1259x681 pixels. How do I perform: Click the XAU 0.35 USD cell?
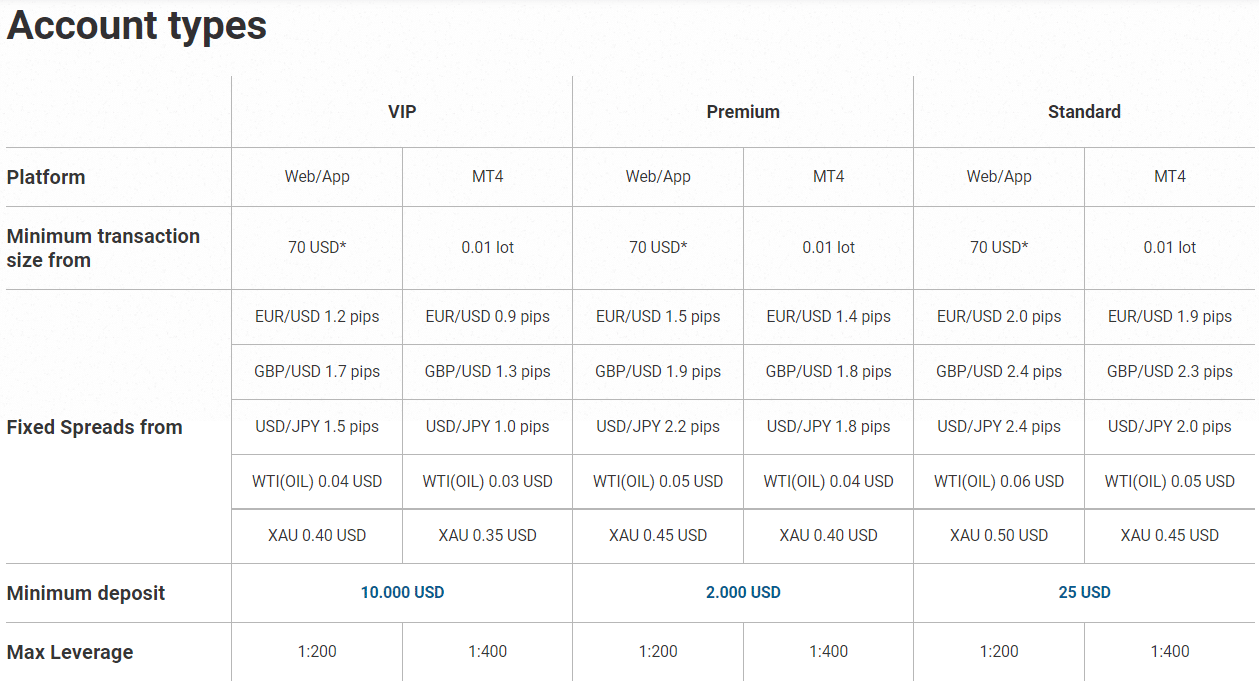[488, 535]
